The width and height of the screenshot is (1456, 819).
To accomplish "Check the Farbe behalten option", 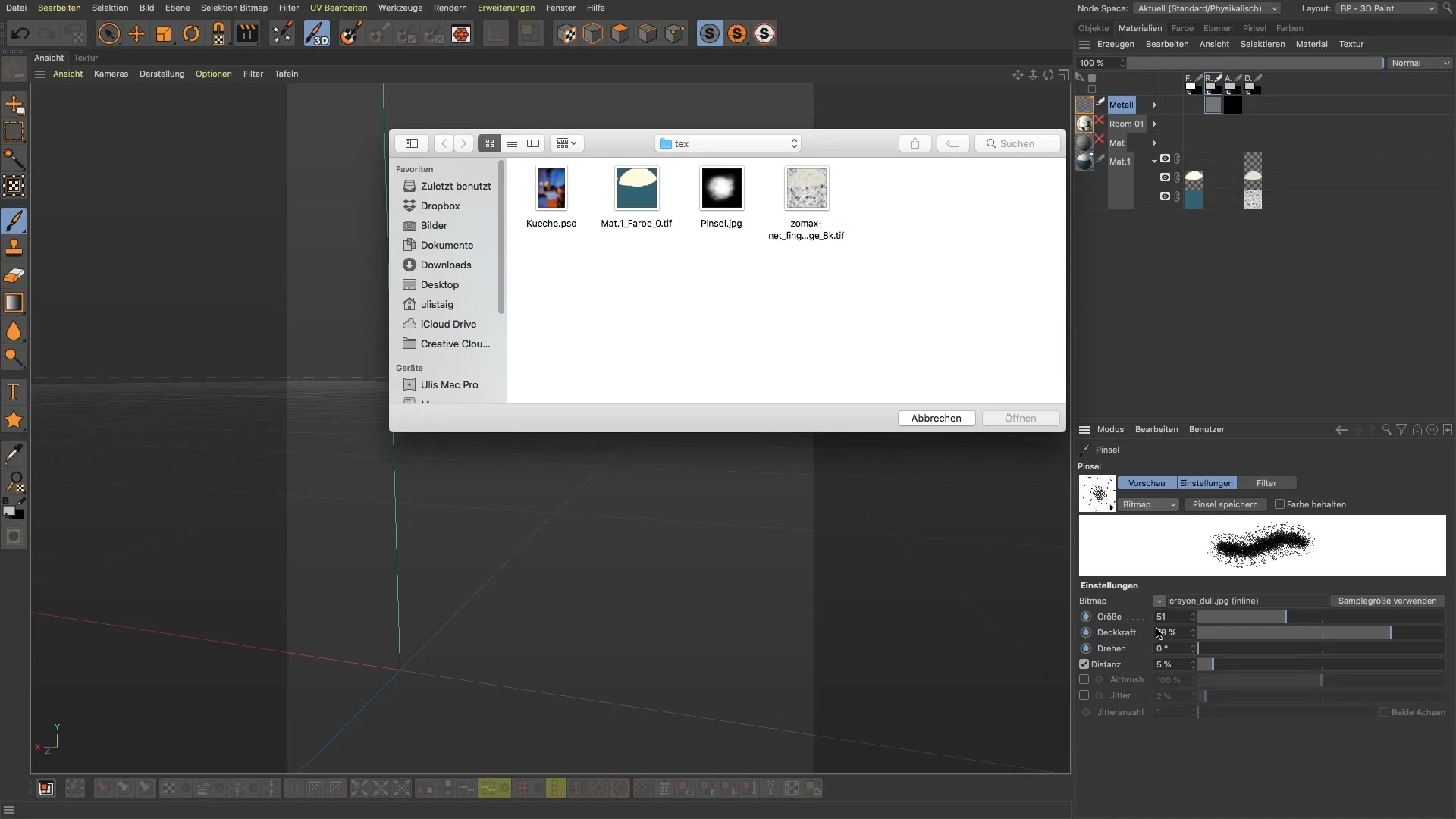I will 1280,504.
